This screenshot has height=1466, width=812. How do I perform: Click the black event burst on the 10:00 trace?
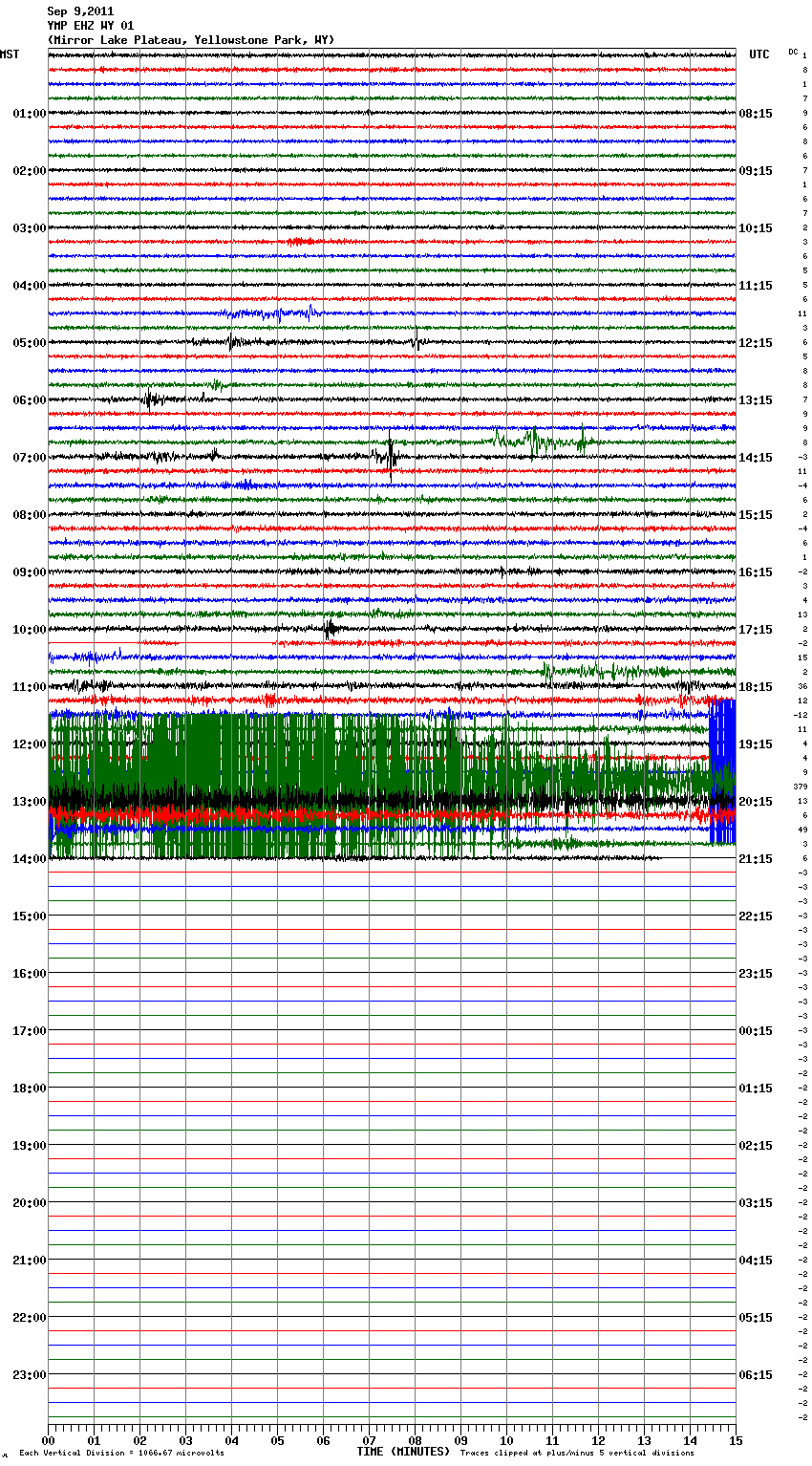330,629
